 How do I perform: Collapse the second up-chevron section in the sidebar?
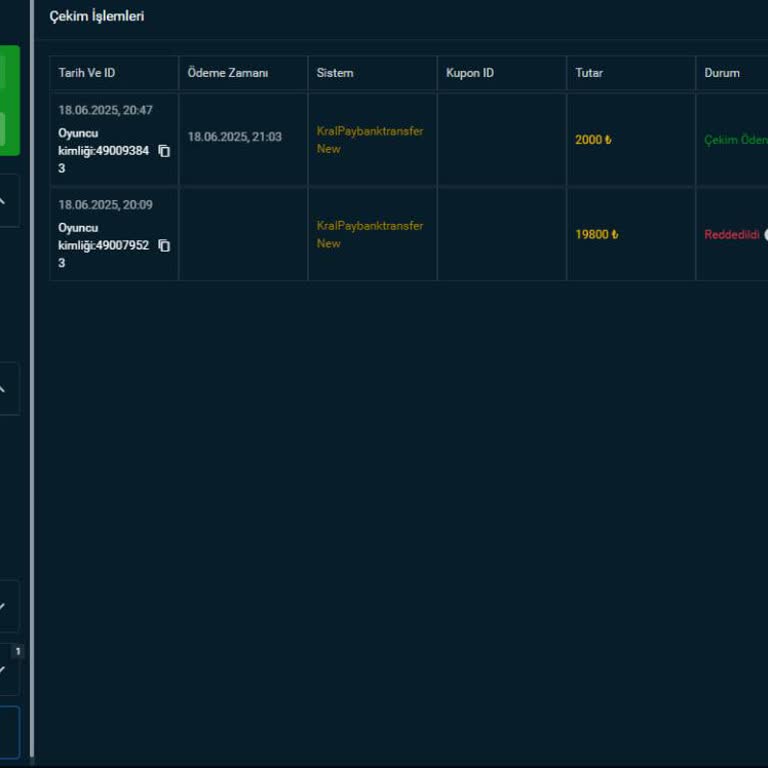click(4, 389)
